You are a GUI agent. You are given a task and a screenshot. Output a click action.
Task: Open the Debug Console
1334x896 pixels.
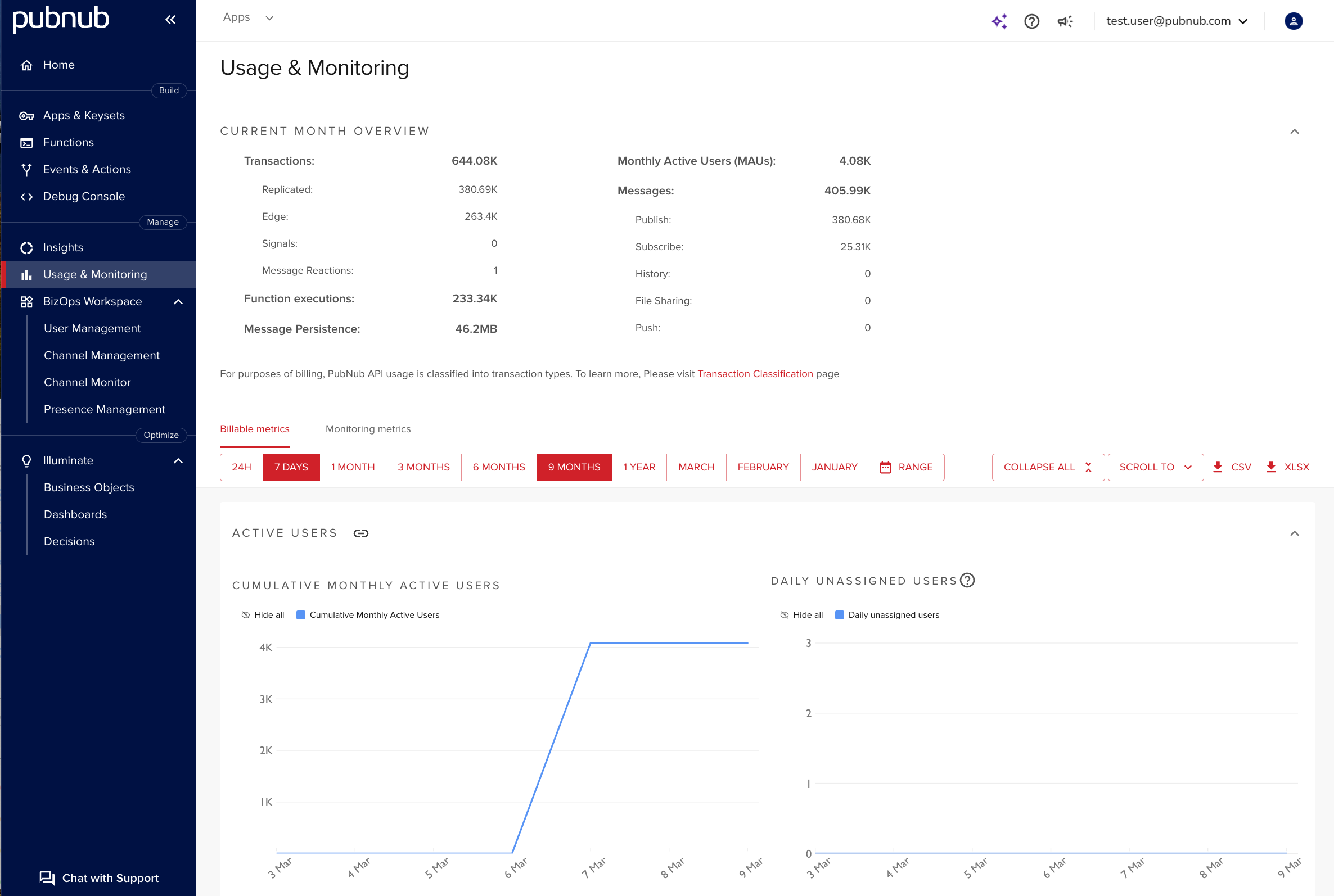click(x=83, y=196)
